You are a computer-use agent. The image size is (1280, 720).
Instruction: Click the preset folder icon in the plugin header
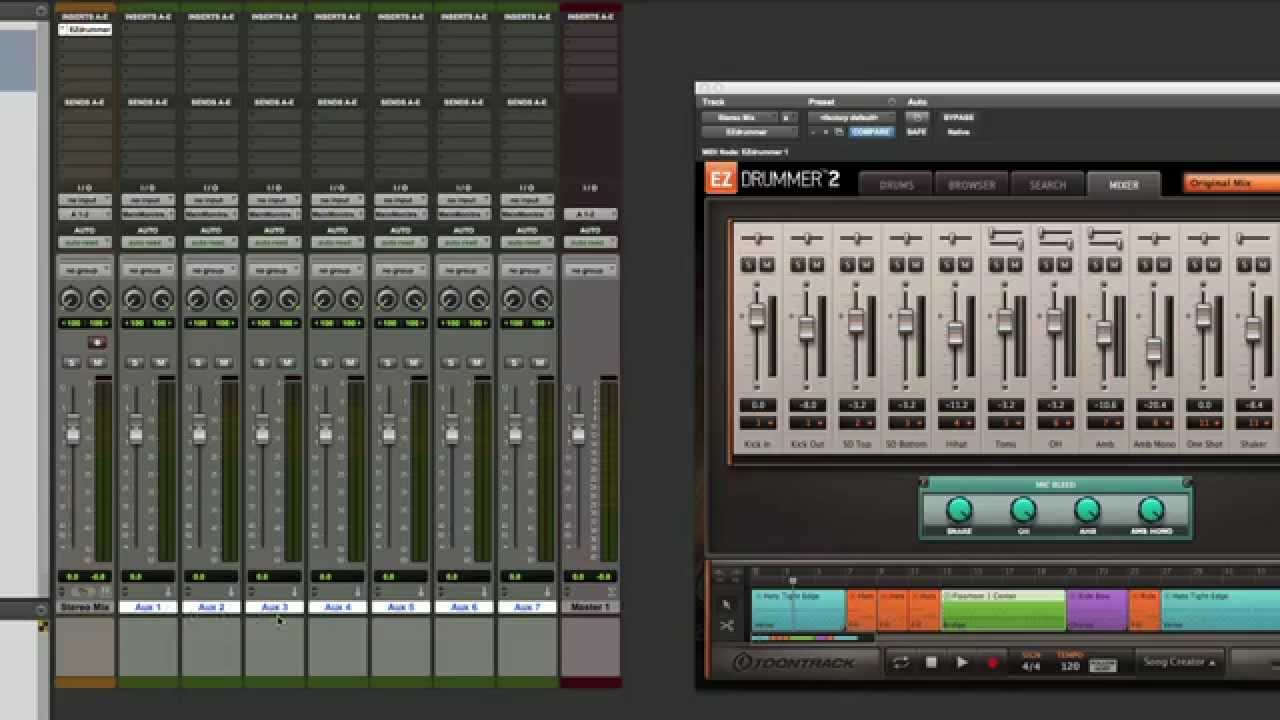838,132
